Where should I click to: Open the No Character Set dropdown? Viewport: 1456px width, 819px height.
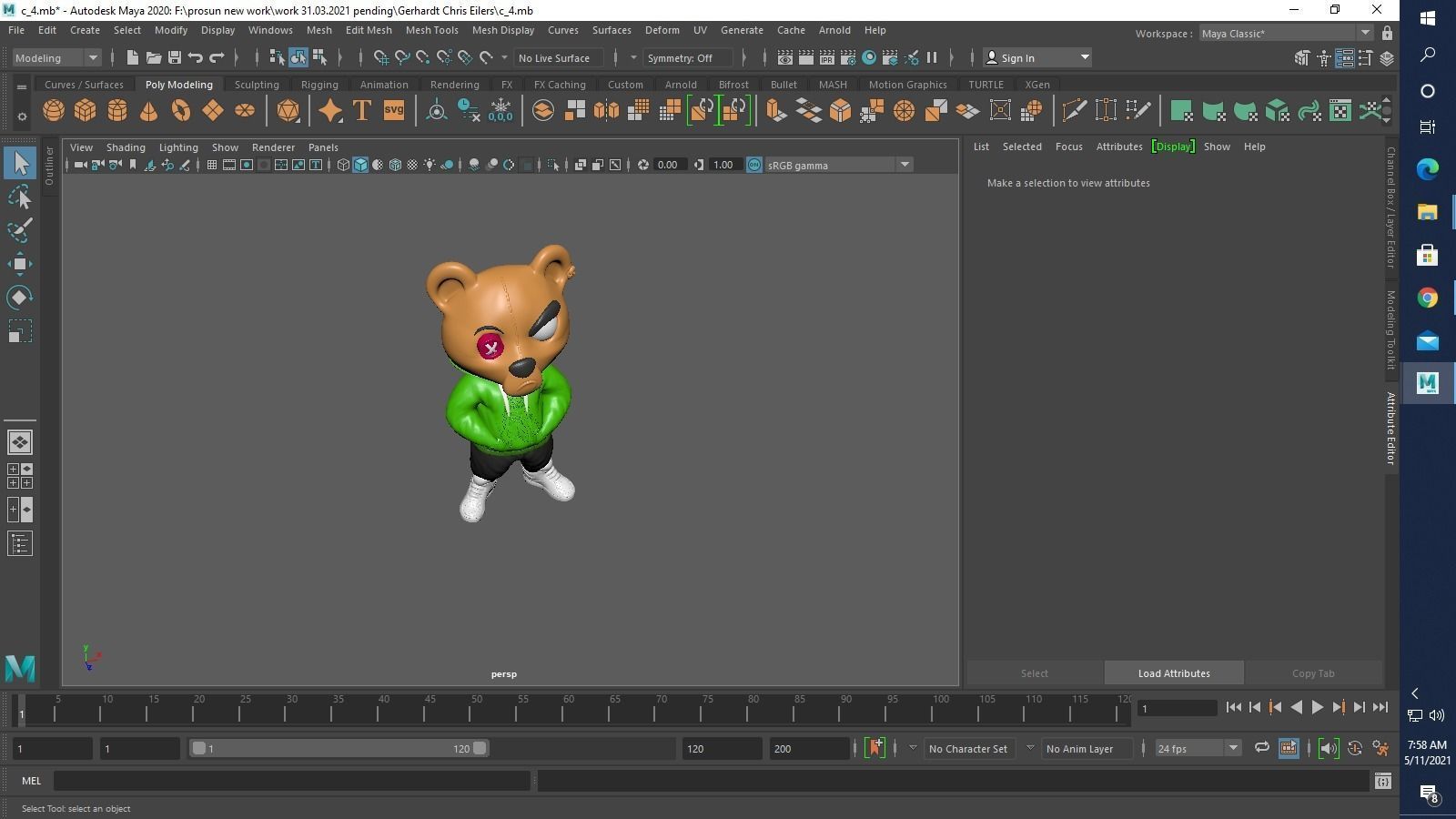pyautogui.click(x=968, y=748)
